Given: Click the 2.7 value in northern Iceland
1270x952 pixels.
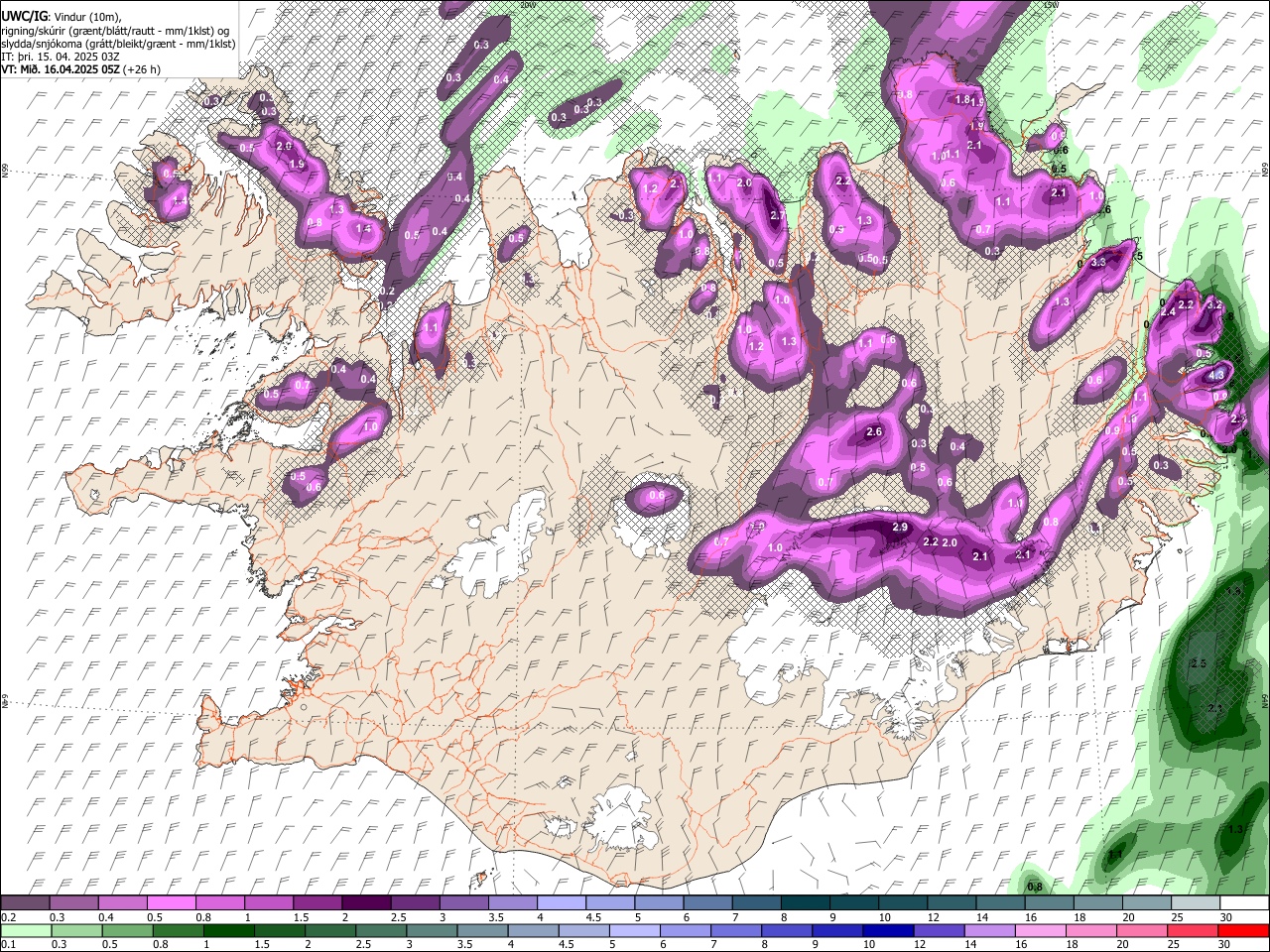Looking at the screenshot, I should pos(777,214).
